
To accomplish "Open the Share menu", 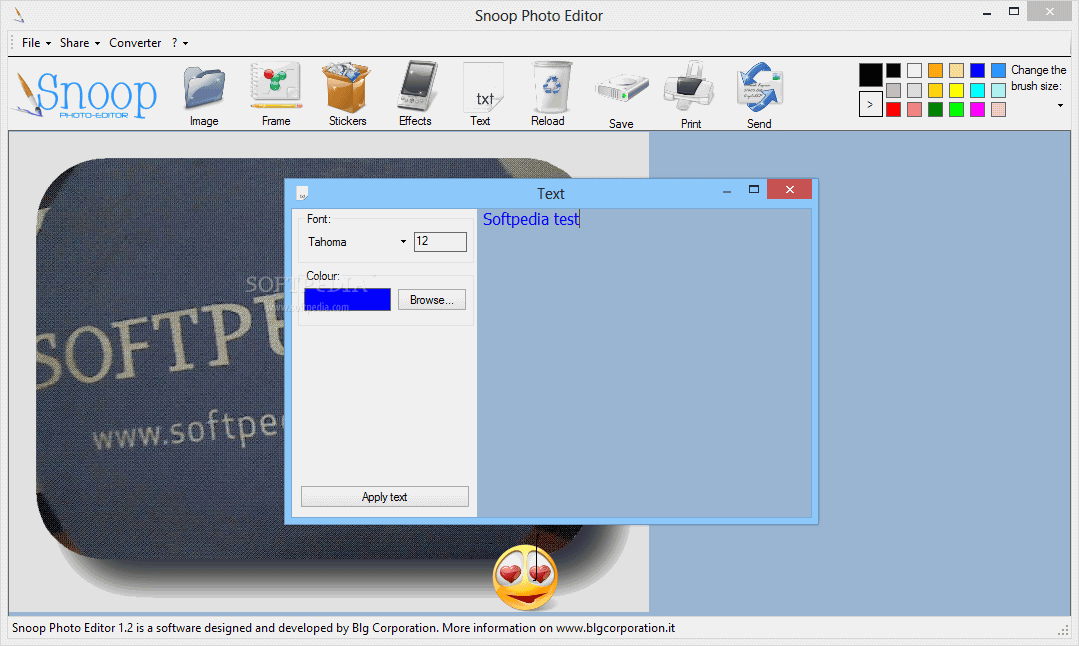I will coord(80,43).
